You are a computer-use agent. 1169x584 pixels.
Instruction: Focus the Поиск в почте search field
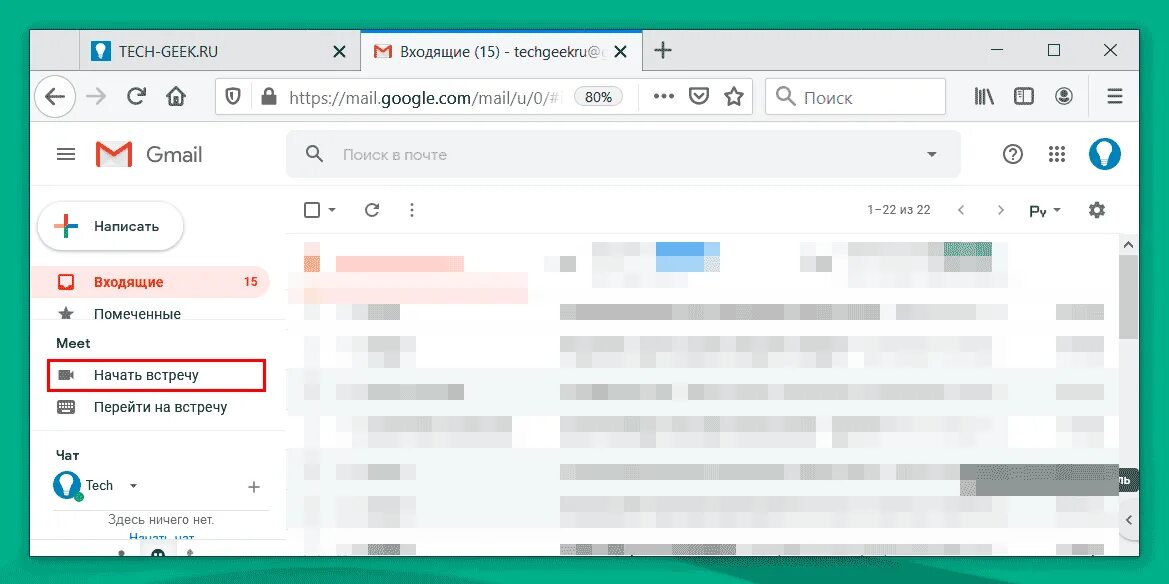(623, 154)
